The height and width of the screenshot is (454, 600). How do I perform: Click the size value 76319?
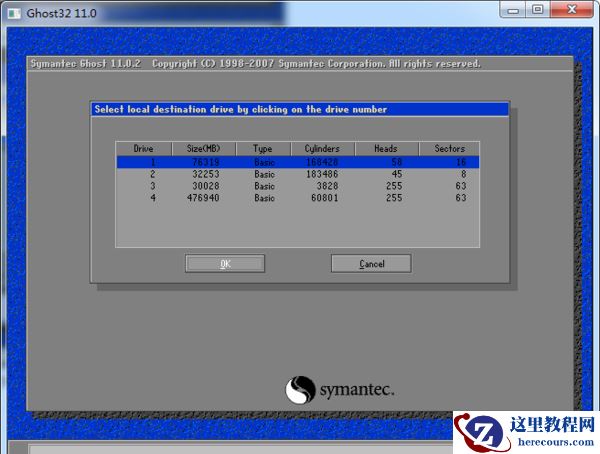206,162
